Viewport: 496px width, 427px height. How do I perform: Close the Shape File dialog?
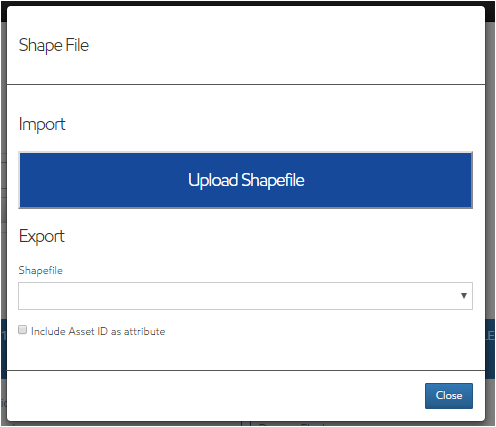(x=449, y=396)
